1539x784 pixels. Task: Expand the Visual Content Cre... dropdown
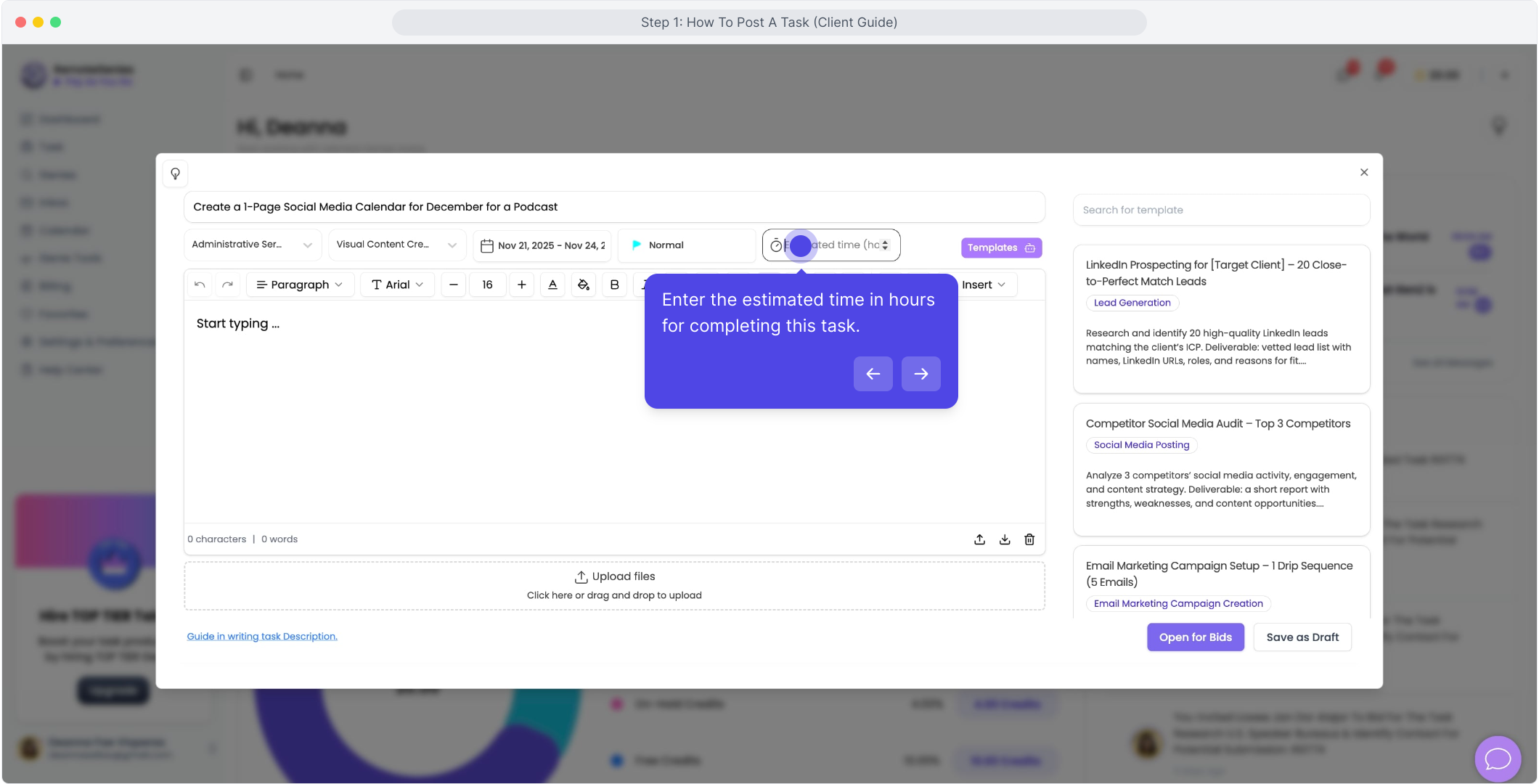(396, 245)
